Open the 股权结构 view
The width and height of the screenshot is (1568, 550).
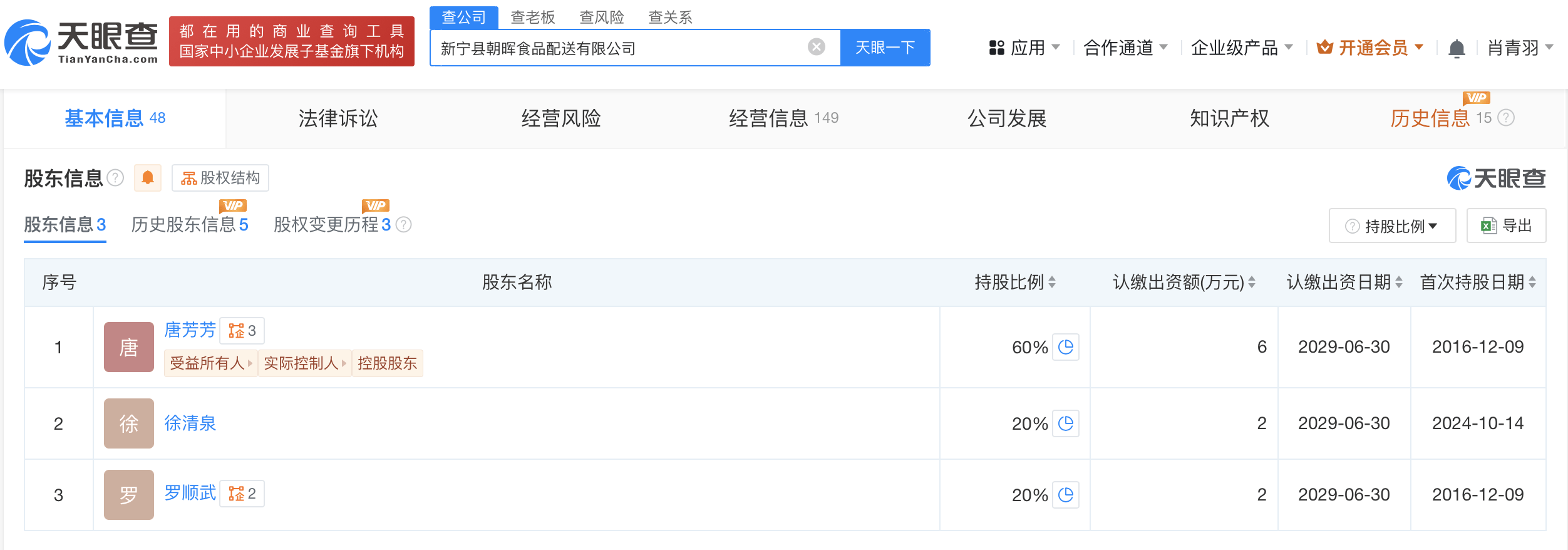click(x=220, y=178)
